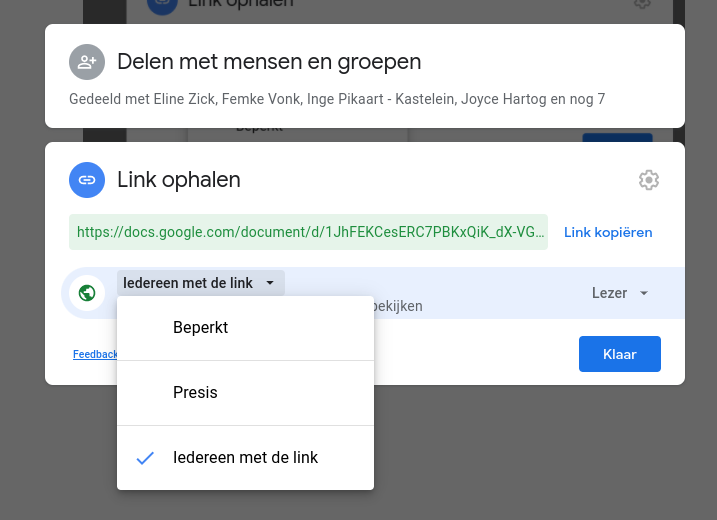Select Iedereen met de link menu option
The image size is (717, 520).
(245, 458)
